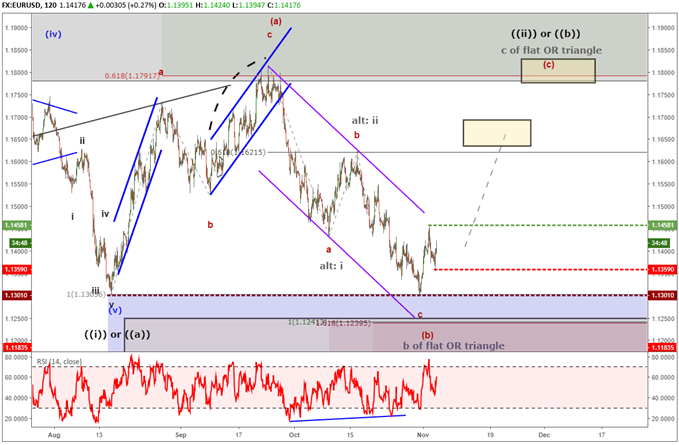Click the 'alt: ii' wave label
This screenshot has height=445, width=679.
pos(365,120)
